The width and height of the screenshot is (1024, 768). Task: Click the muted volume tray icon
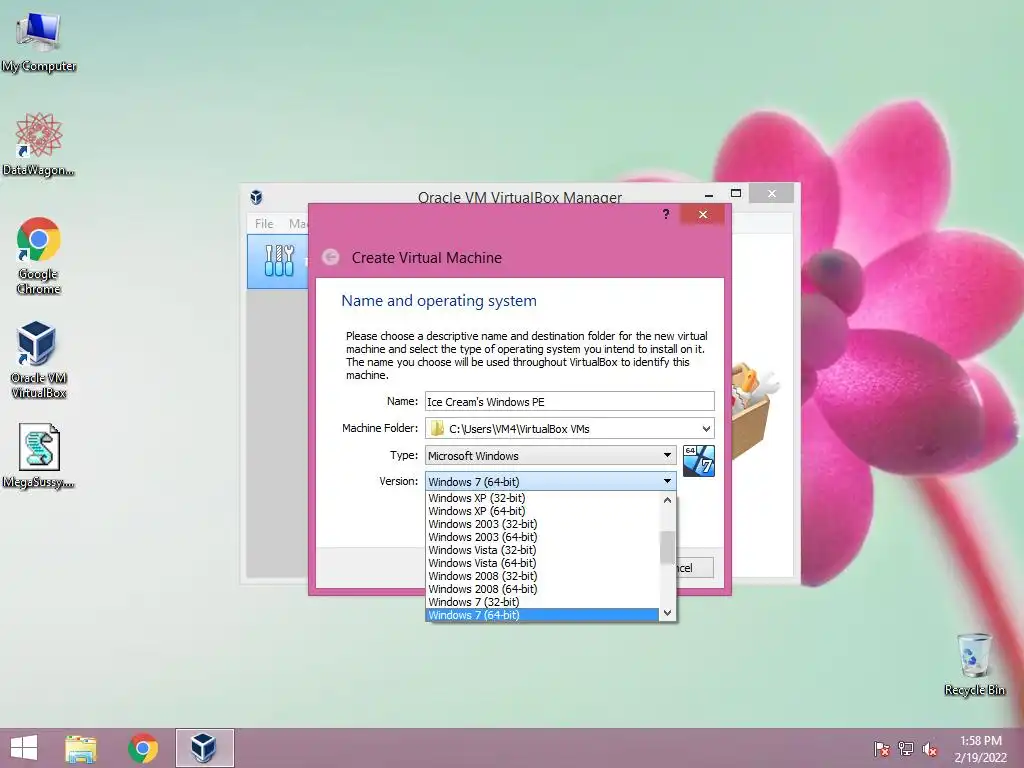[930, 749]
